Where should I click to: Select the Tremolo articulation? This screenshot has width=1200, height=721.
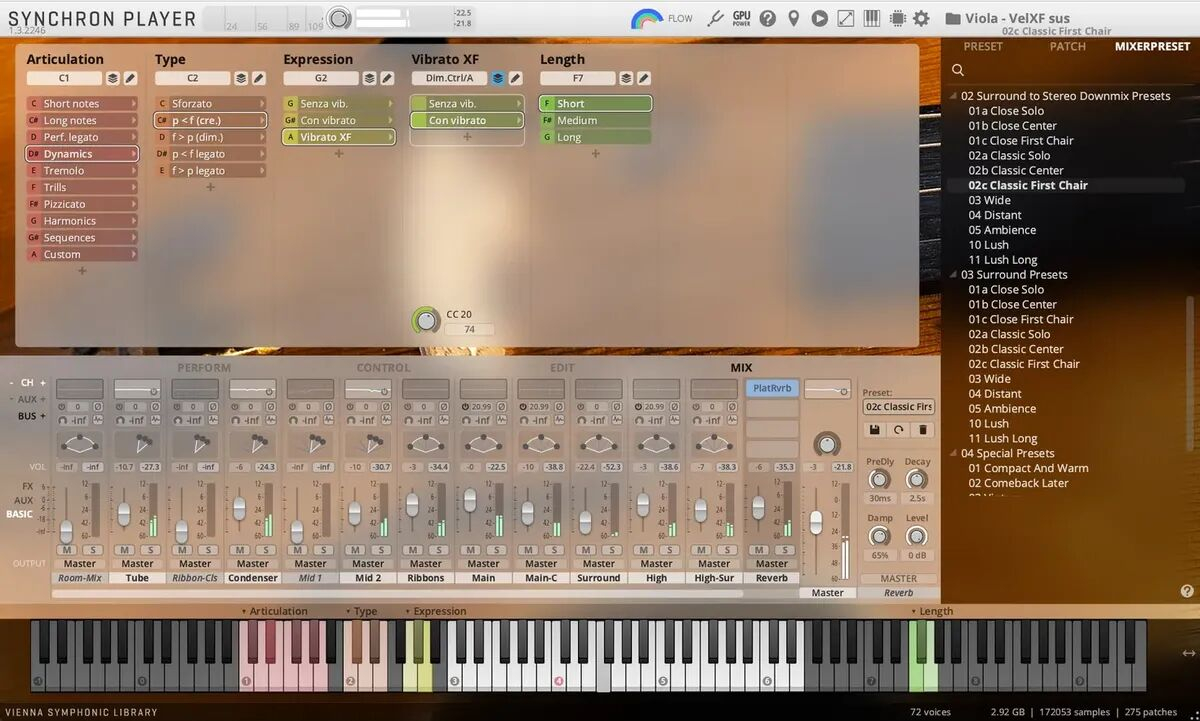point(64,171)
